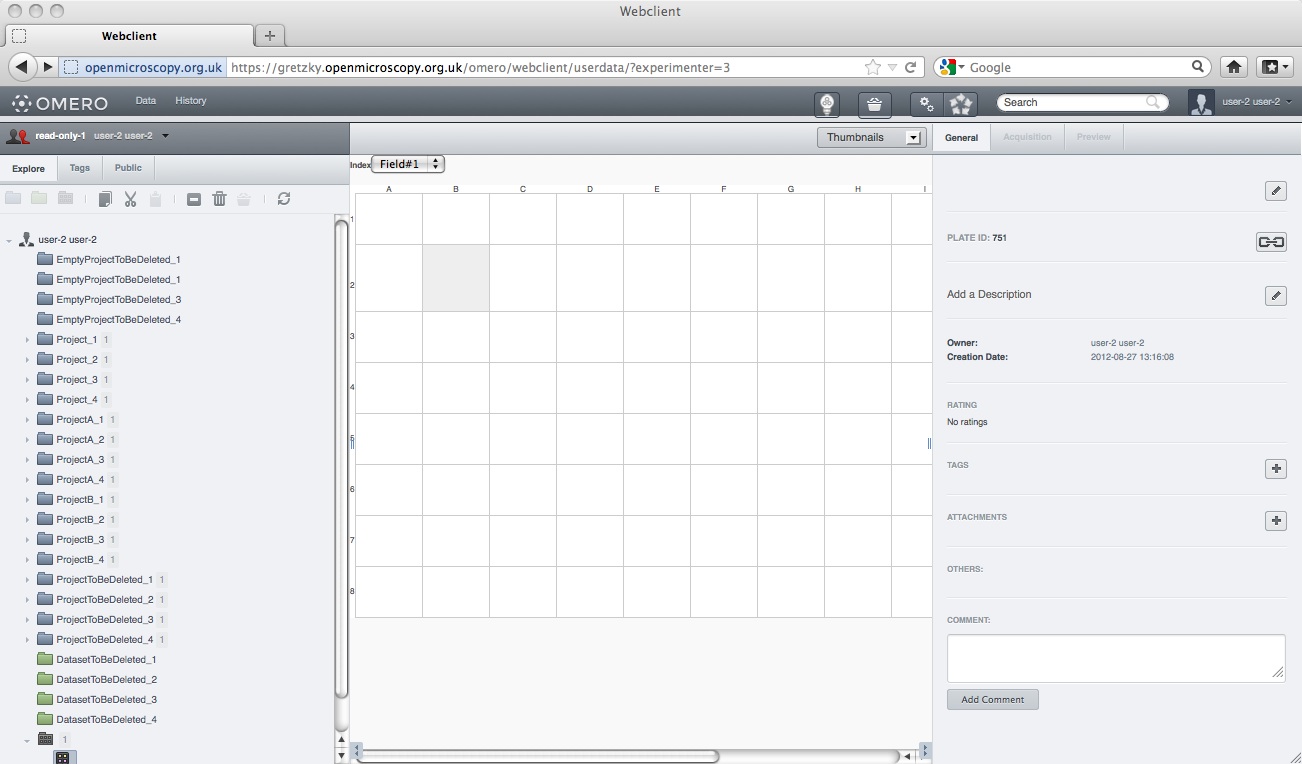Click the plate link icon beside Plate ID
This screenshot has height=764, width=1302.
[x=1271, y=242]
